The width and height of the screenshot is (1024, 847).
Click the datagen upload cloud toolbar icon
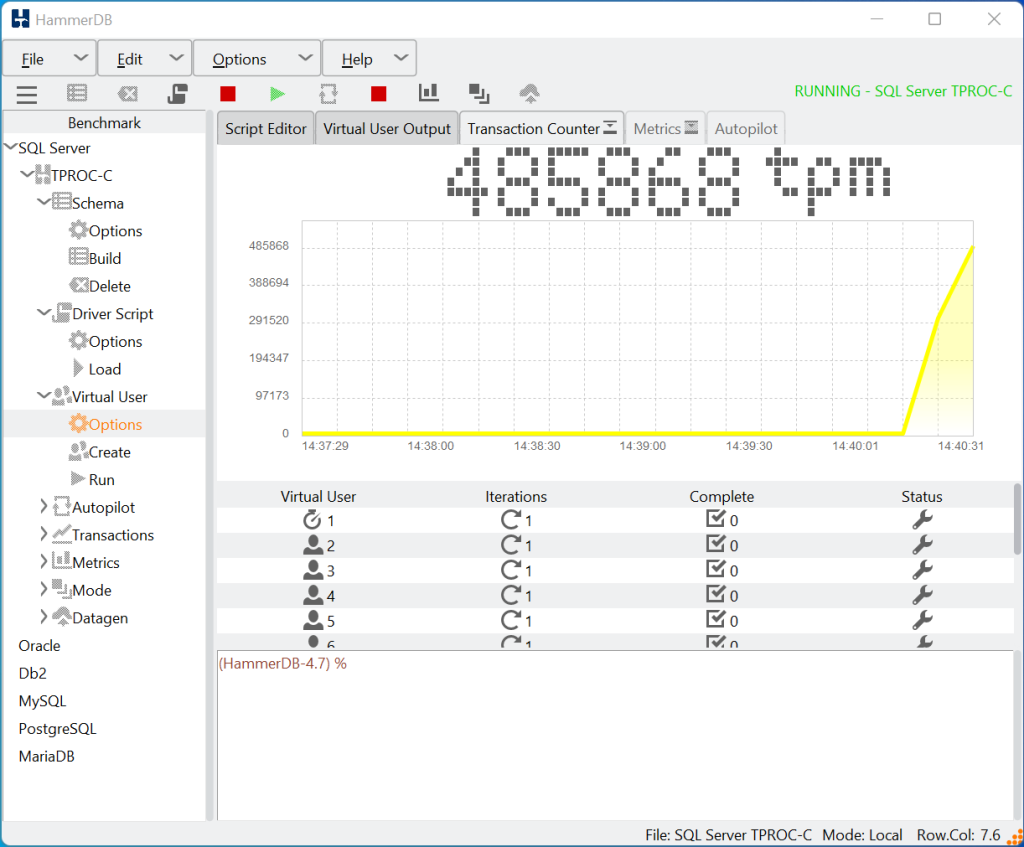[x=530, y=94]
